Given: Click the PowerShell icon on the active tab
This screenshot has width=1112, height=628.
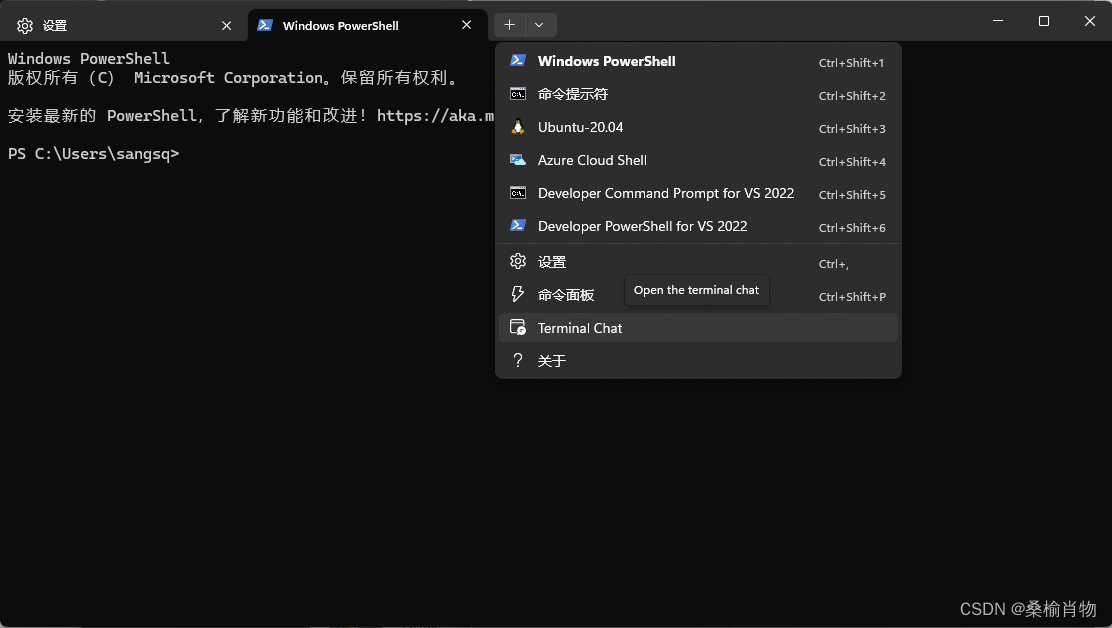Looking at the screenshot, I should pyautogui.click(x=265, y=25).
